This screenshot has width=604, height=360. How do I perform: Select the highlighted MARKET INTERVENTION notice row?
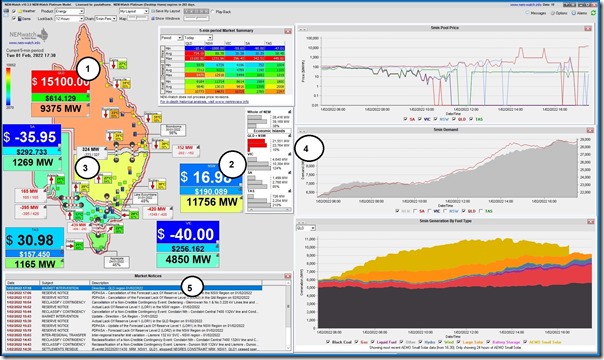134,288
